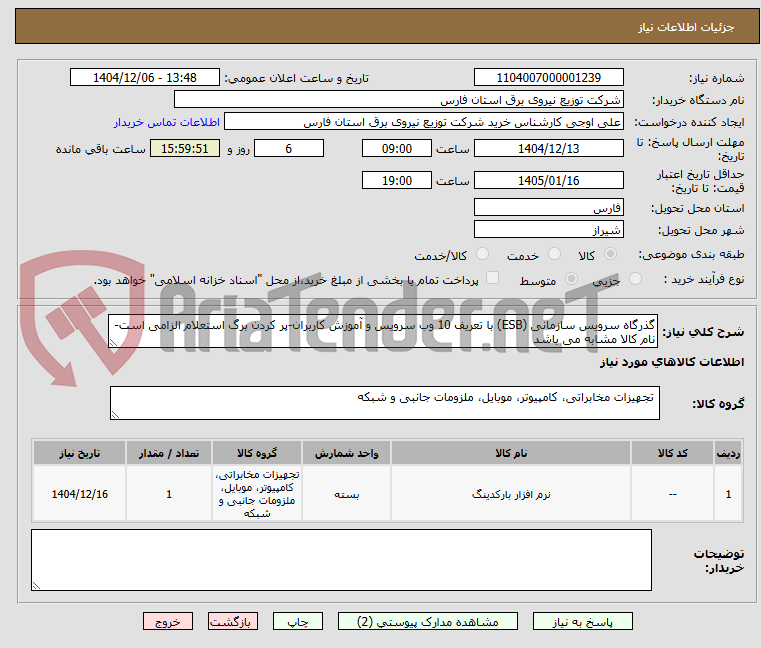Click delivery city field شیراز

548,230
